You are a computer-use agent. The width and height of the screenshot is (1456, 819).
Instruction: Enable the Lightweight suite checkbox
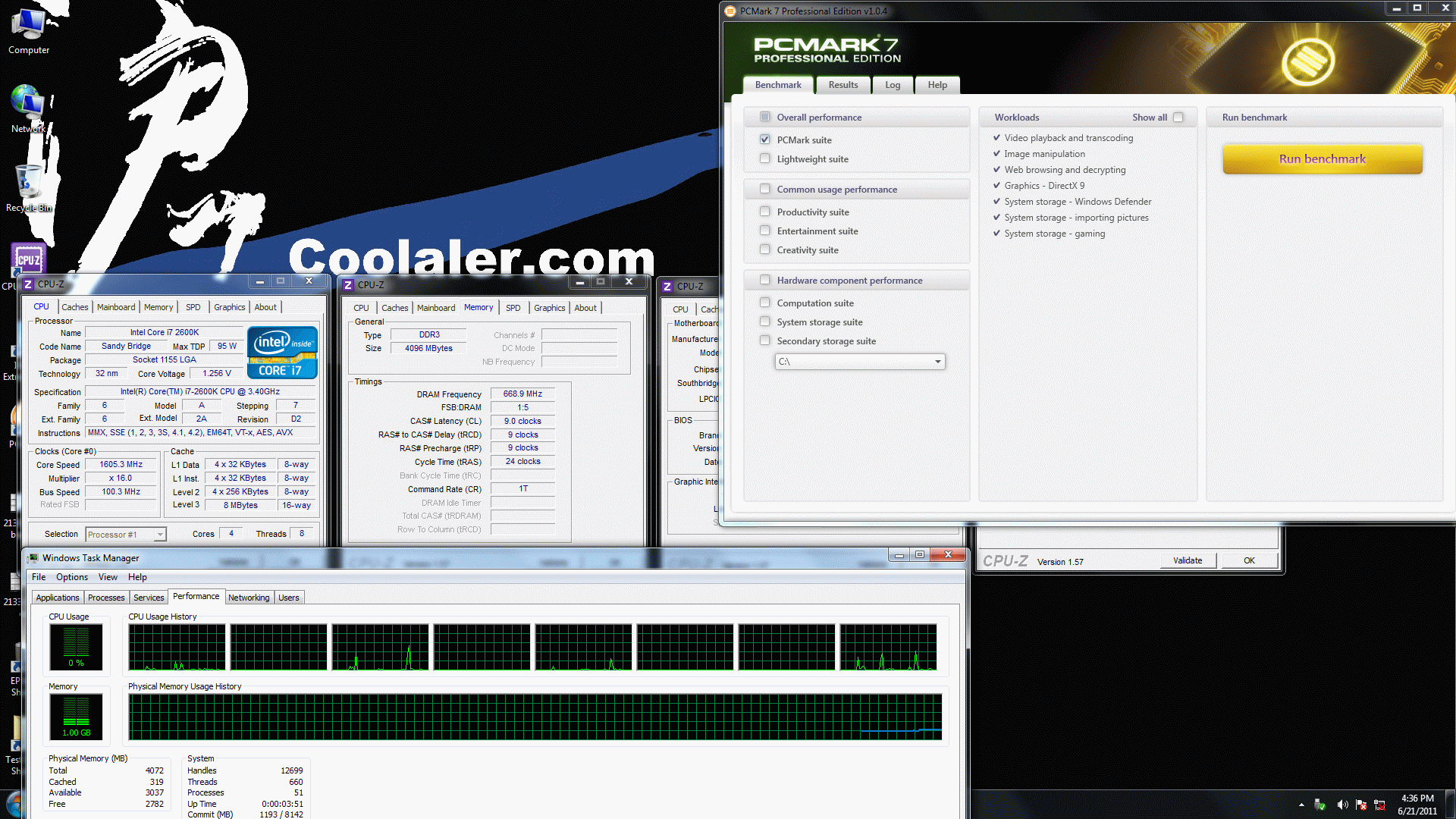(x=764, y=158)
